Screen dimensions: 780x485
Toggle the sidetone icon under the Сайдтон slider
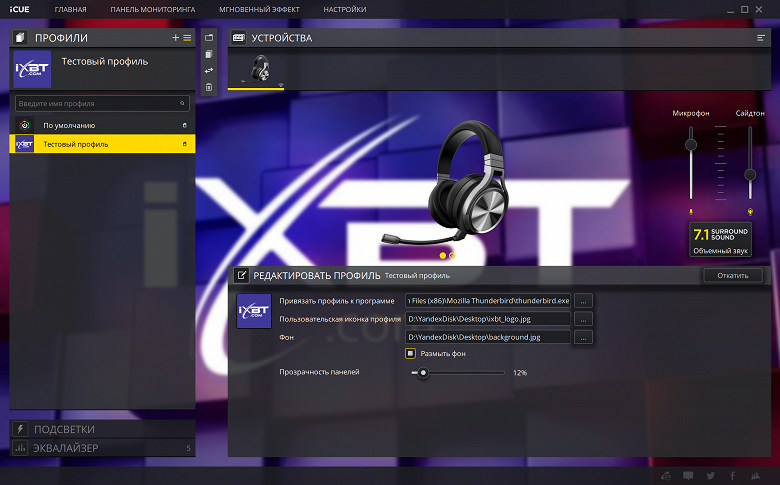(x=750, y=212)
